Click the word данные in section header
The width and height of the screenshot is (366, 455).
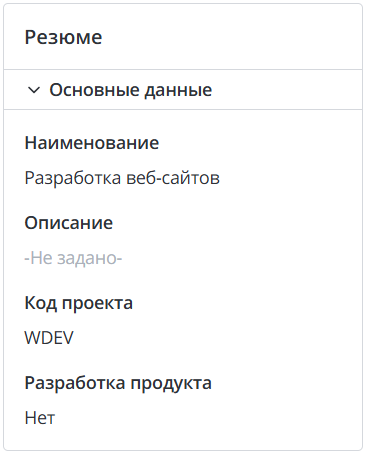(178, 91)
